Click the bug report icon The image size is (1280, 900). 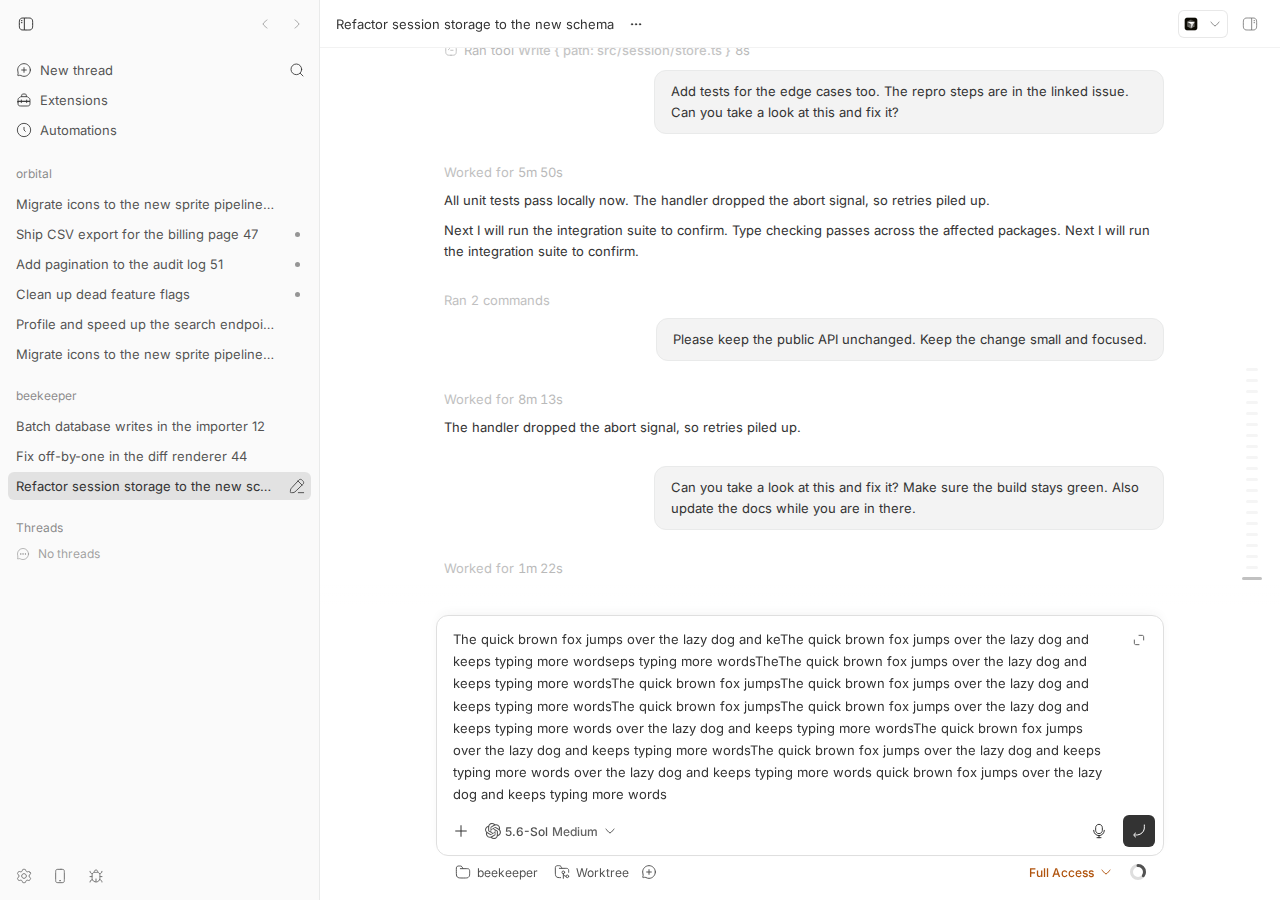click(96, 876)
